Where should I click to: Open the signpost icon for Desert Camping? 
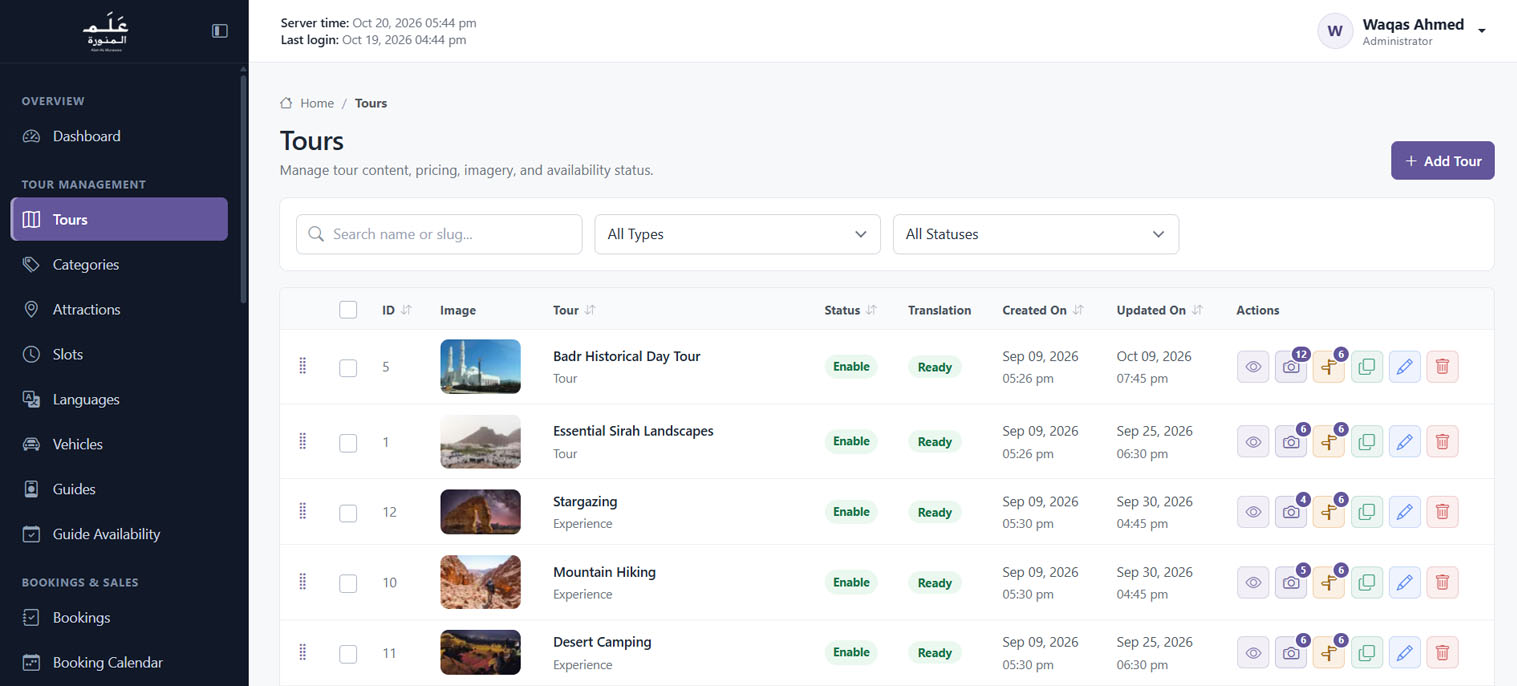tap(1329, 653)
